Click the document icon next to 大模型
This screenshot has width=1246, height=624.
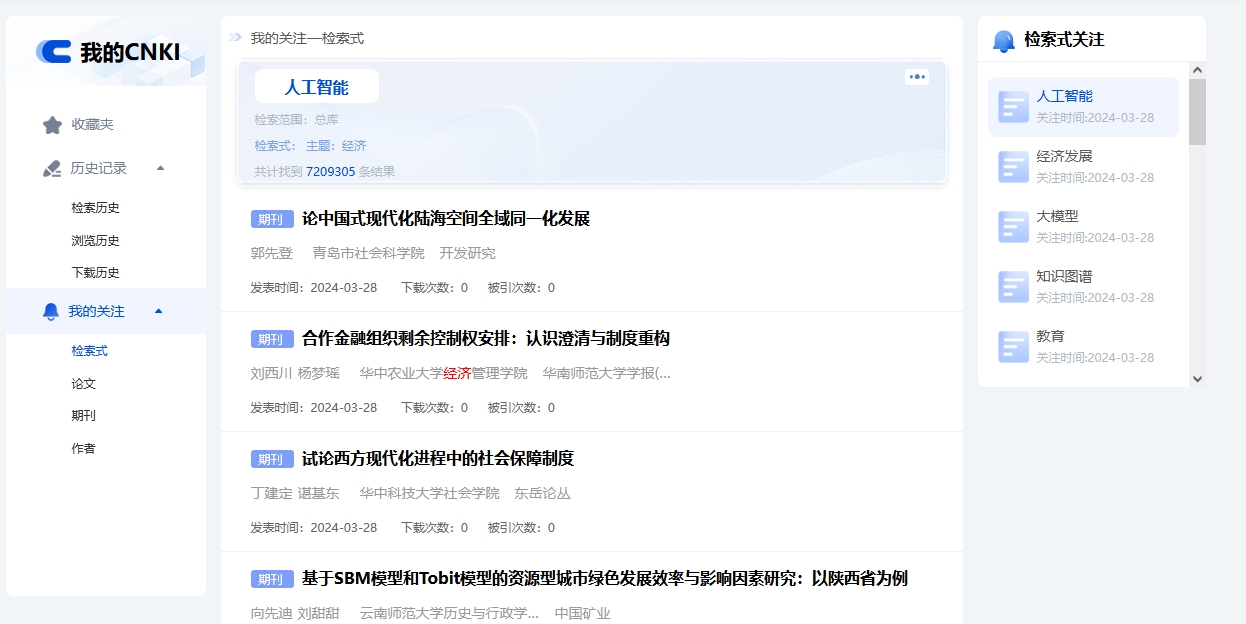1013,227
